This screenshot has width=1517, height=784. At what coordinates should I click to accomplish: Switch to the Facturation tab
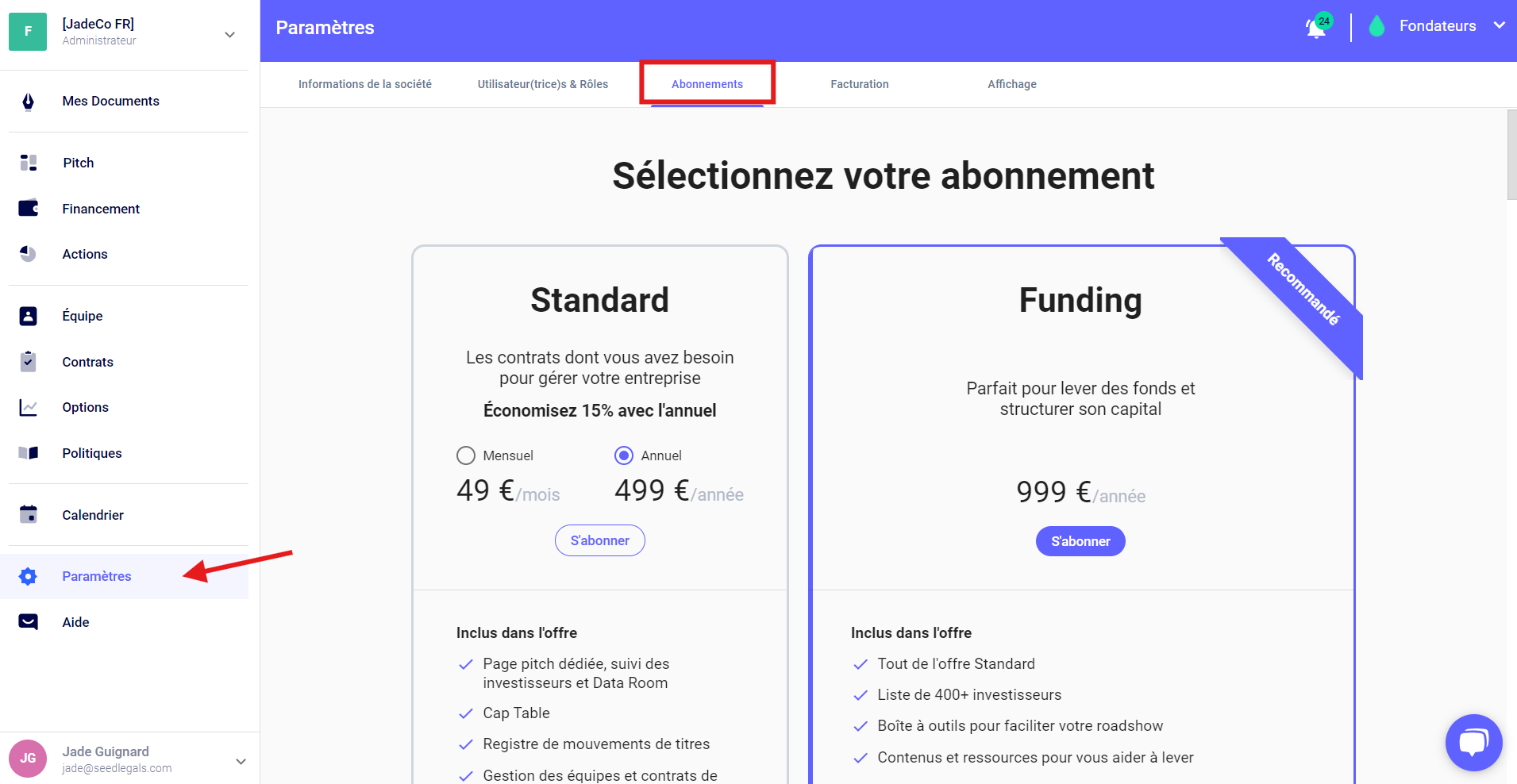(x=859, y=84)
